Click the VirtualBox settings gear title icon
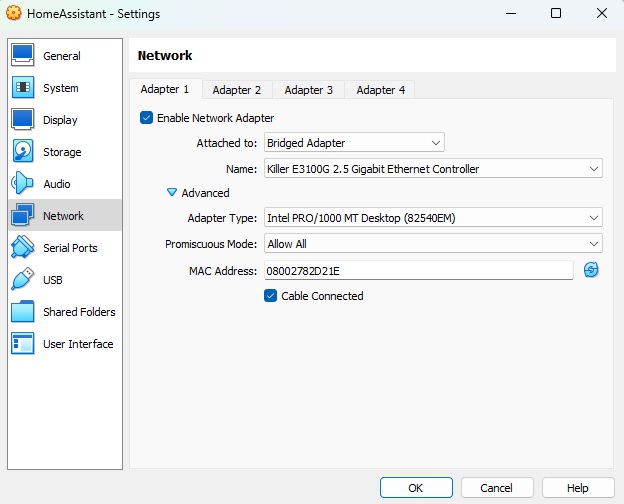Image resolution: width=624 pixels, height=504 pixels. coord(14,13)
